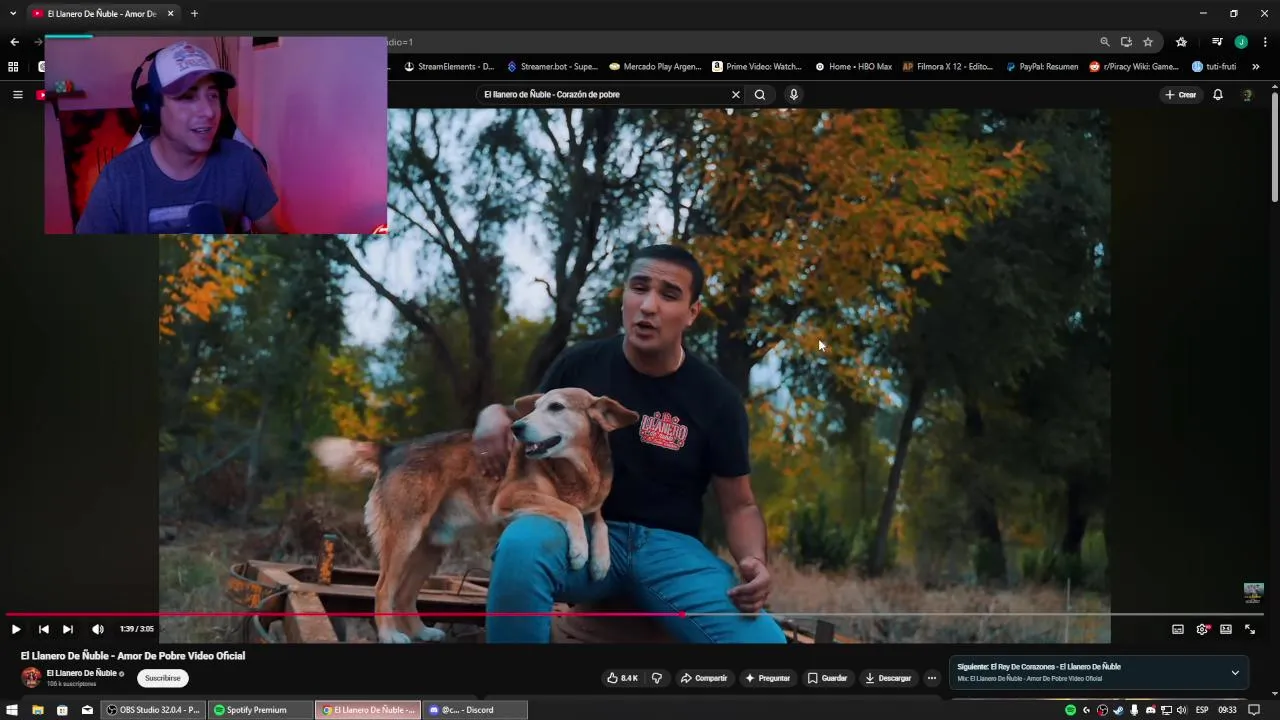The image size is (1280, 720).
Task: Open the Prime Video bookmark
Action: 757,67
